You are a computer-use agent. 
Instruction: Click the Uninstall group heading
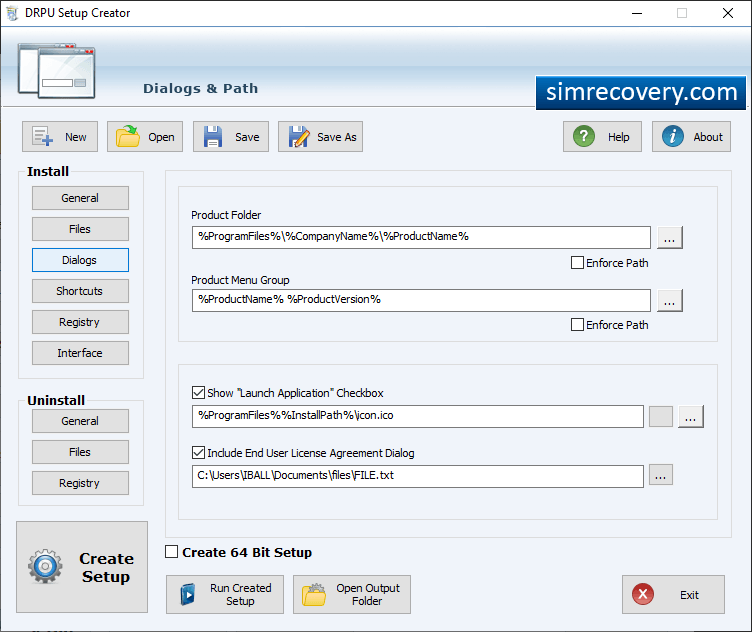[x=56, y=400]
